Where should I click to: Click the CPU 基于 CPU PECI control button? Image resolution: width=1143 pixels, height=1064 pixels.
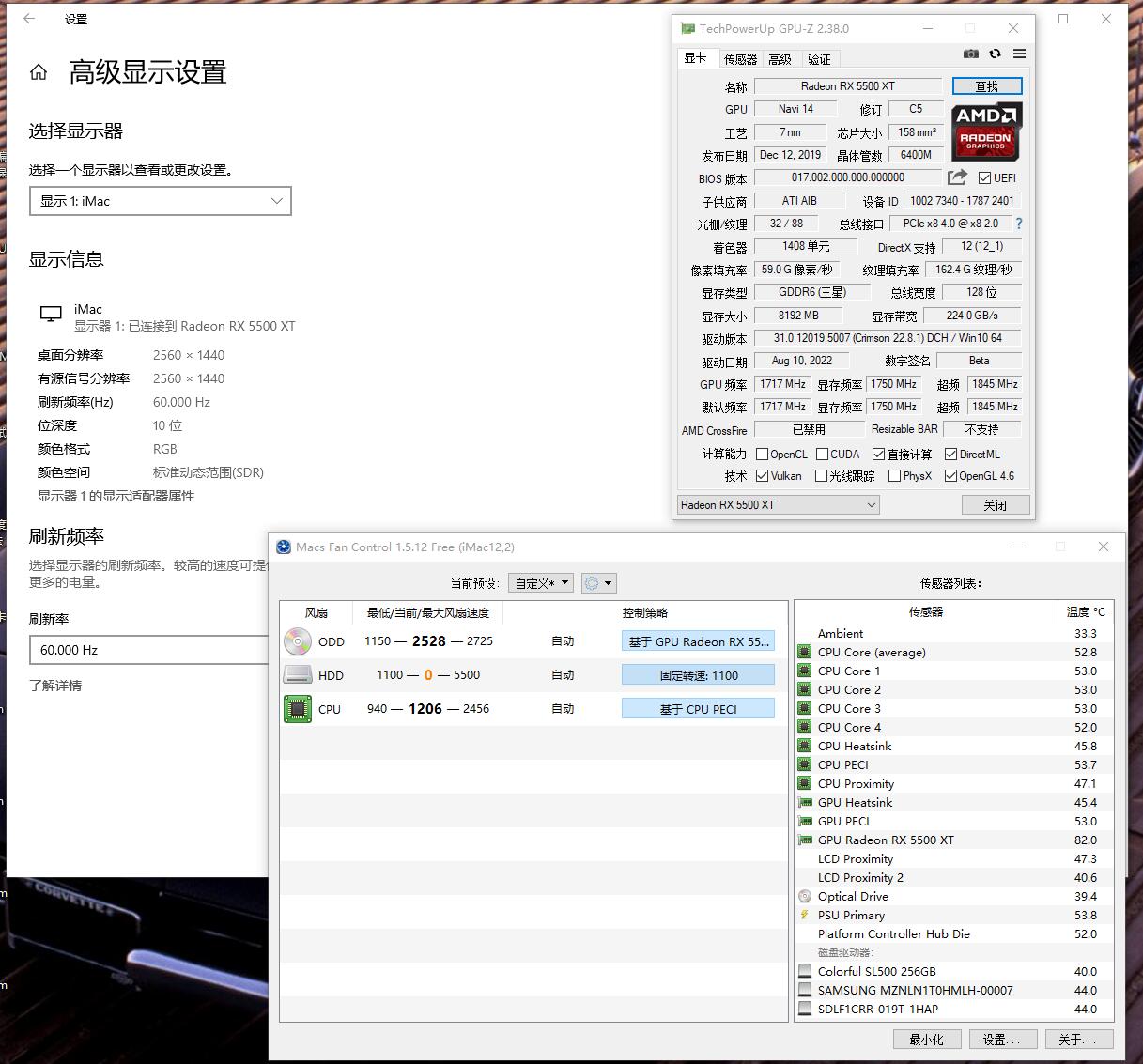pos(698,709)
